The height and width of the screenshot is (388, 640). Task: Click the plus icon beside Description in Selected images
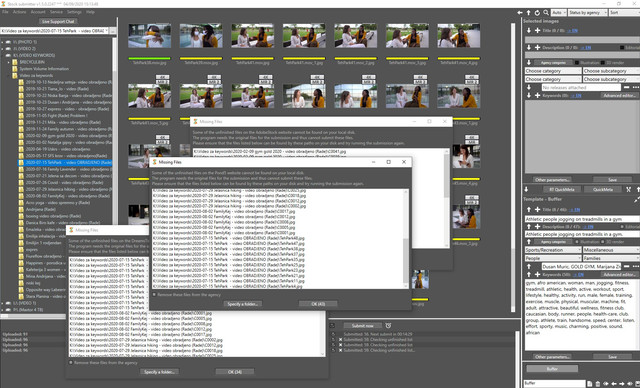click(537, 47)
